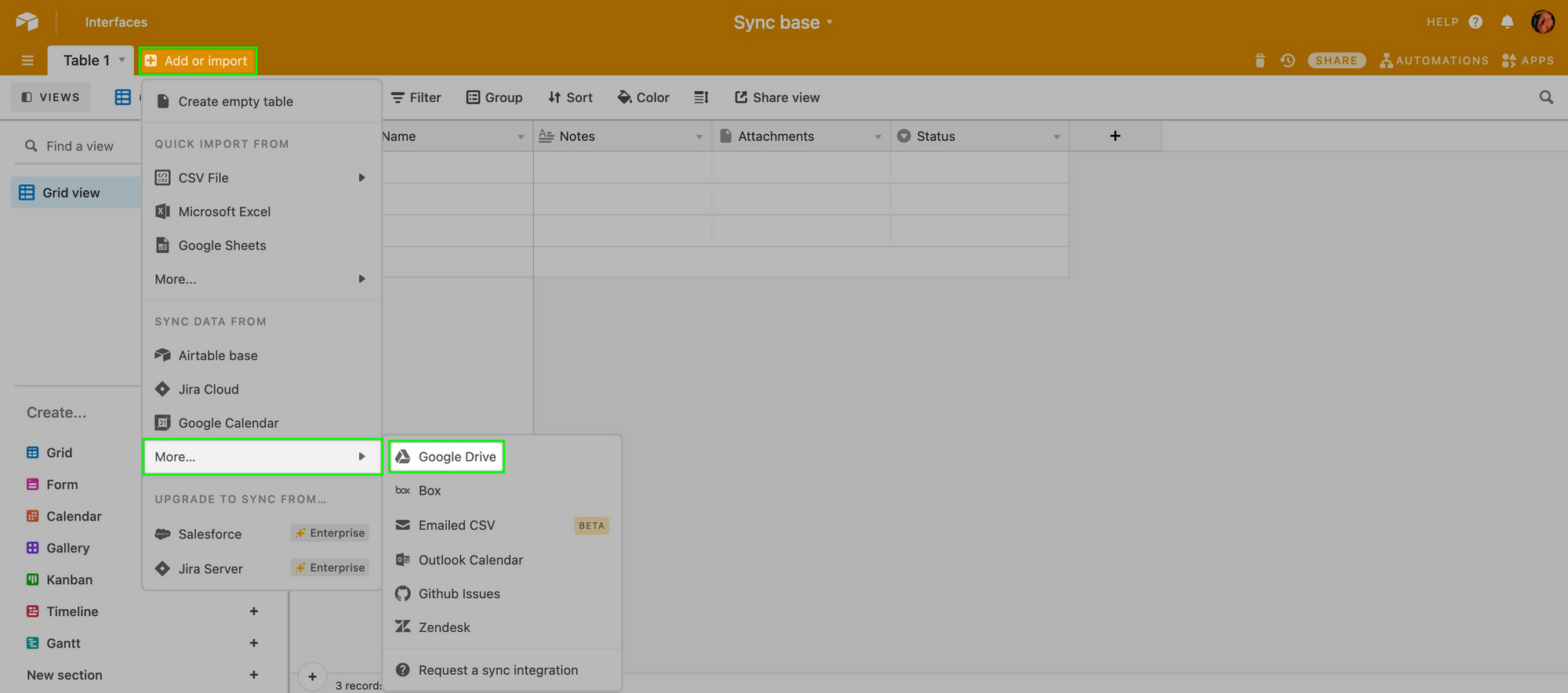Viewport: 1568px width, 693px height.
Task: Open the hamburger menu for tables list
Action: coord(27,60)
